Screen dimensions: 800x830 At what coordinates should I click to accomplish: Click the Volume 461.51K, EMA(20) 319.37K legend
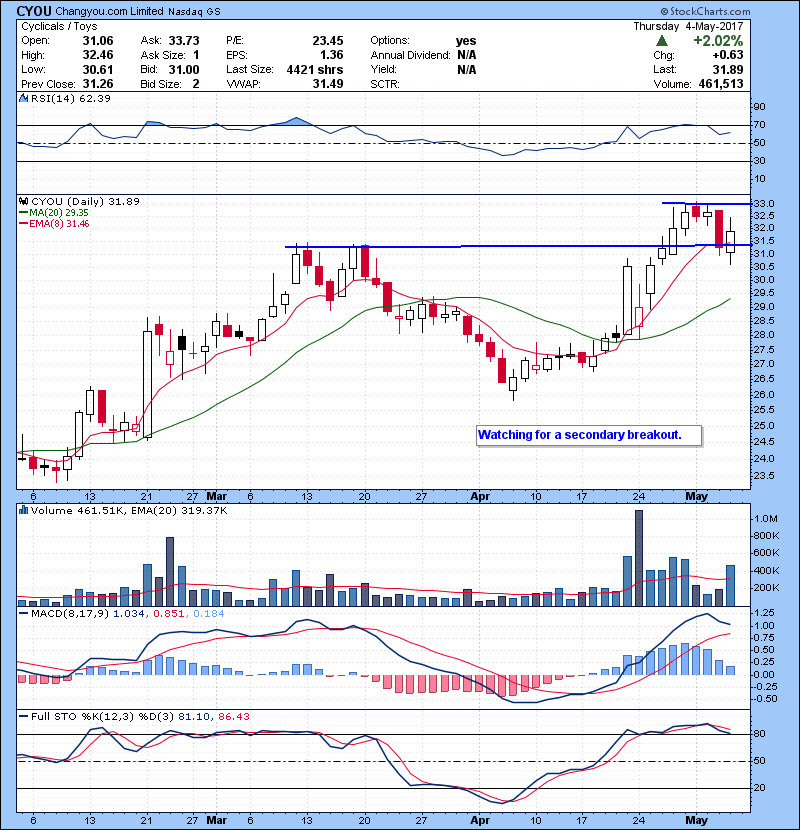point(129,510)
